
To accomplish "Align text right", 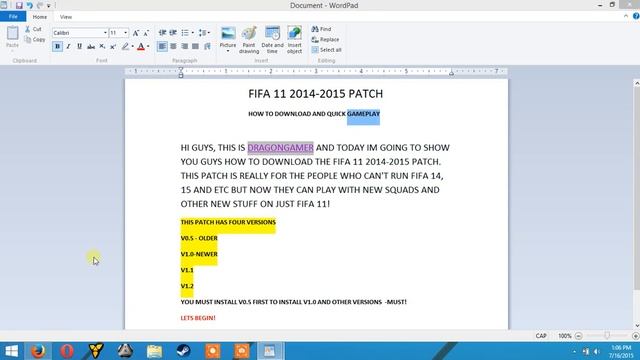I will 184,47.
